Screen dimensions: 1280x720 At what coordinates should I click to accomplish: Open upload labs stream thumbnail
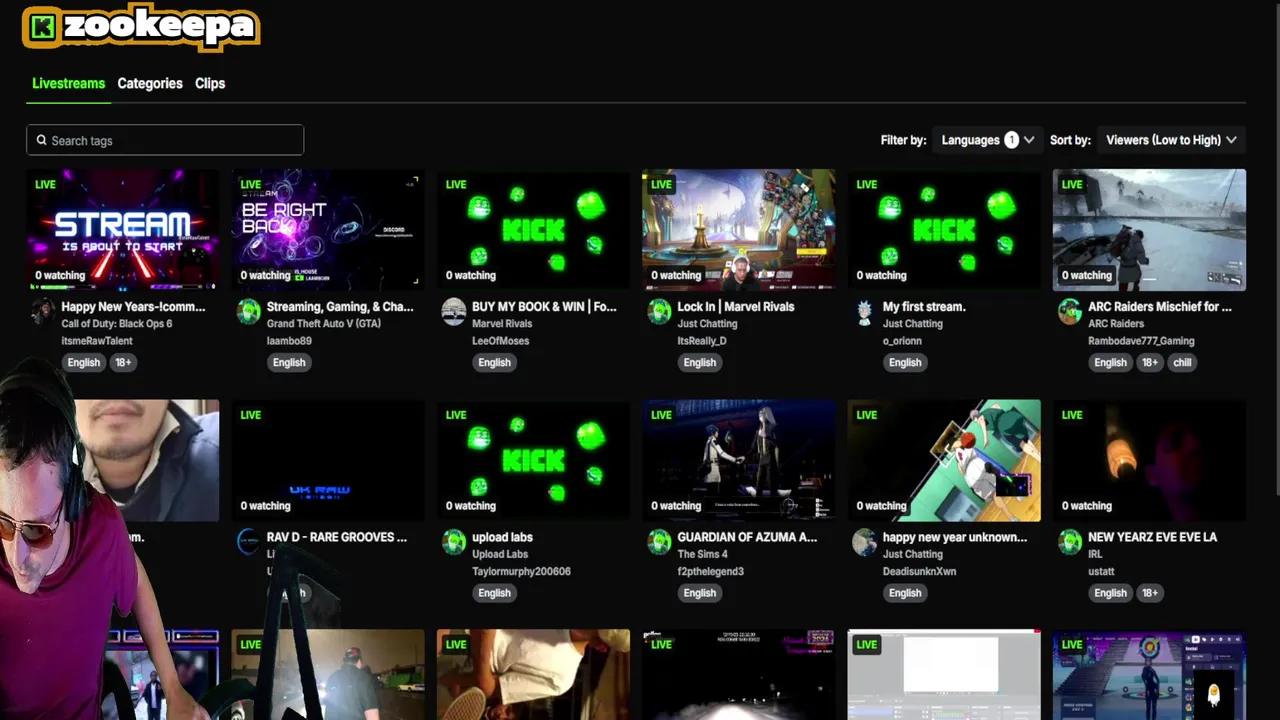(x=533, y=460)
